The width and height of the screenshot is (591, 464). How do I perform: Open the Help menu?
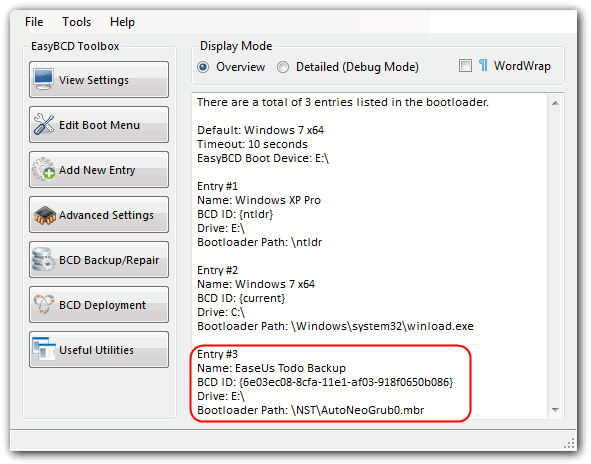click(122, 22)
